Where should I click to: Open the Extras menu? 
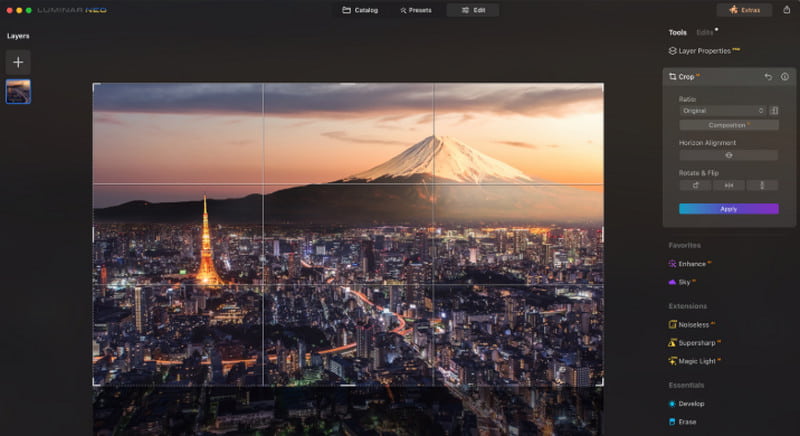pos(744,10)
